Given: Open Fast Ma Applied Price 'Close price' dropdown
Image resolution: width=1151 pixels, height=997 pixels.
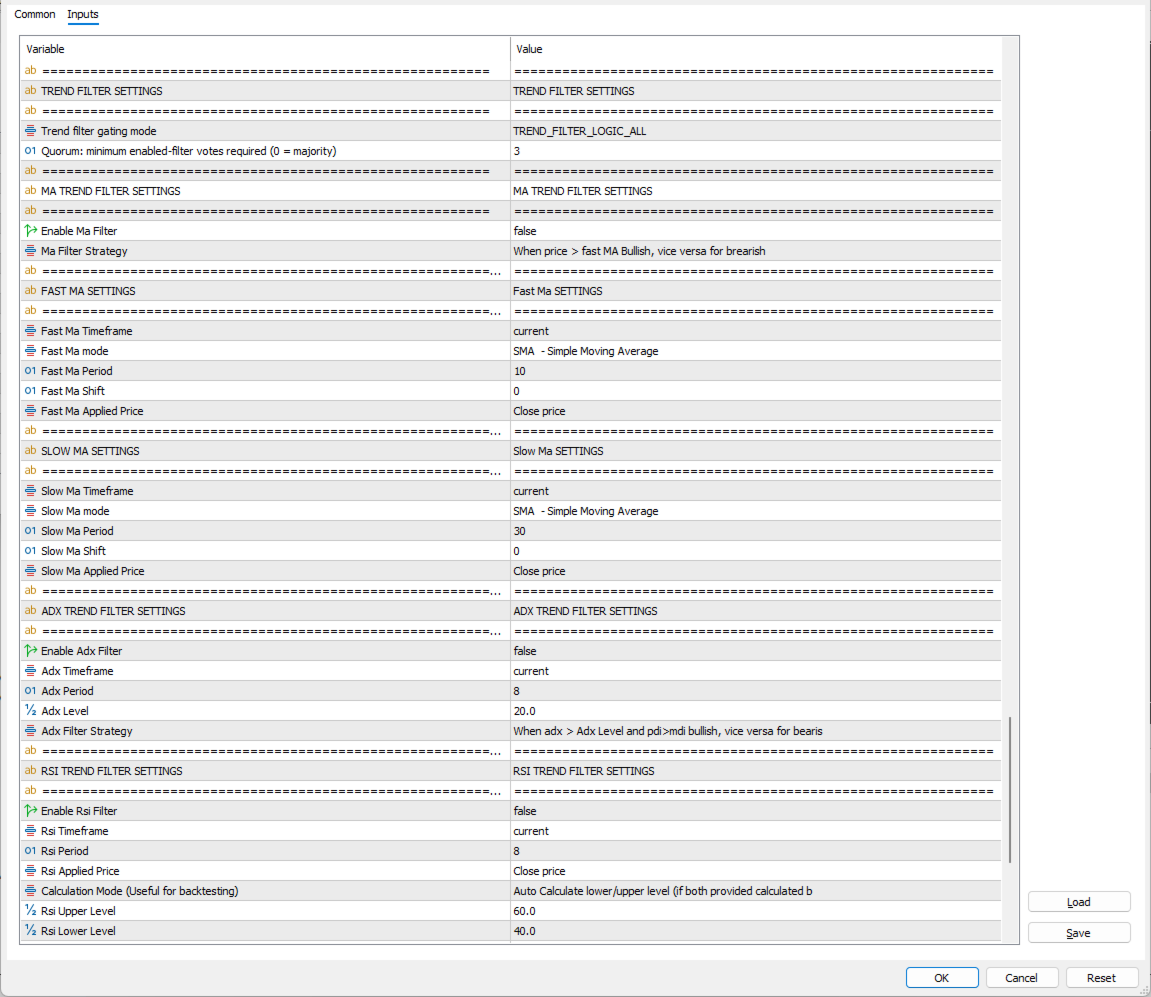Looking at the screenshot, I should [755, 410].
